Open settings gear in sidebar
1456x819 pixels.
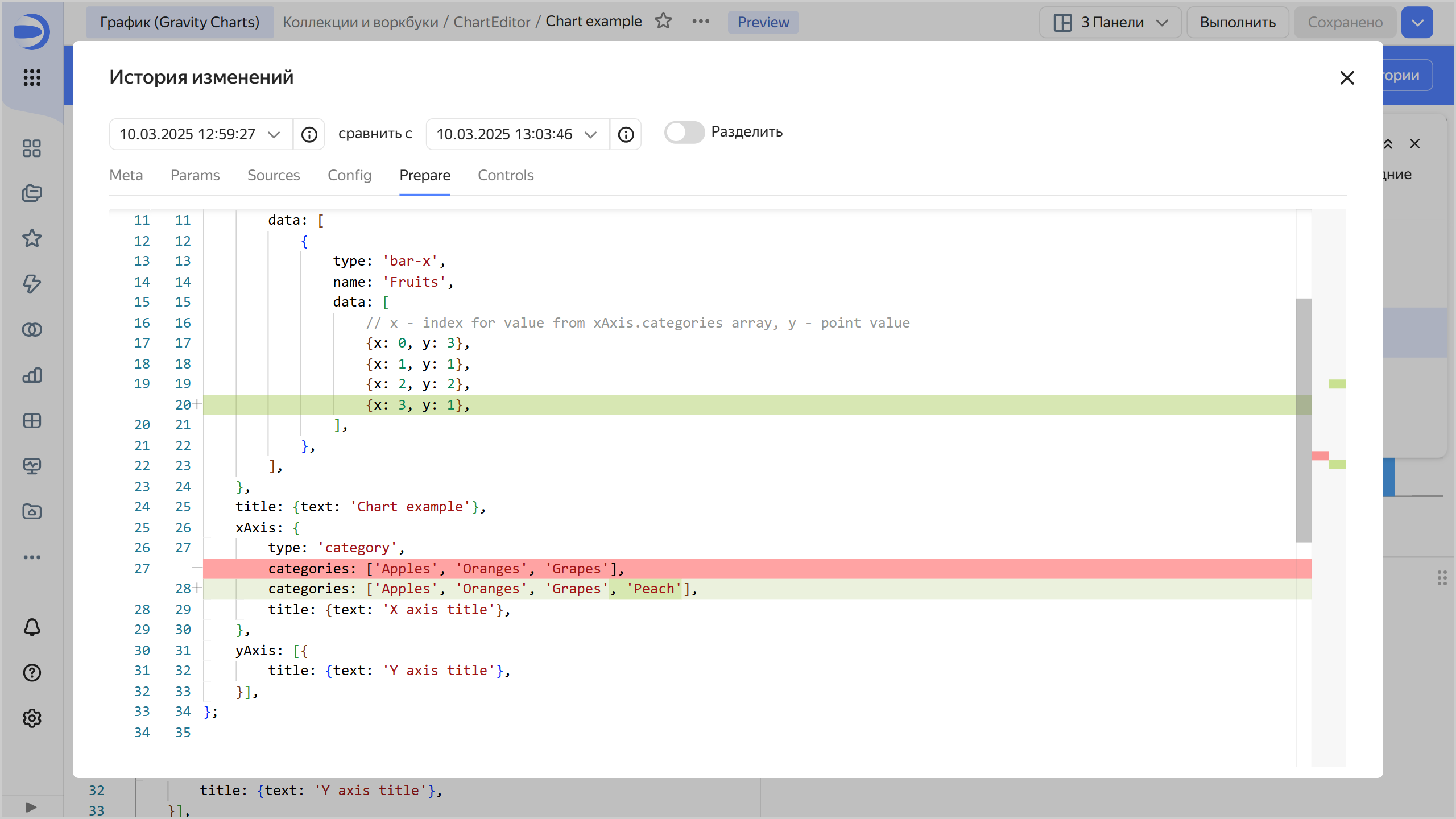tap(32, 718)
